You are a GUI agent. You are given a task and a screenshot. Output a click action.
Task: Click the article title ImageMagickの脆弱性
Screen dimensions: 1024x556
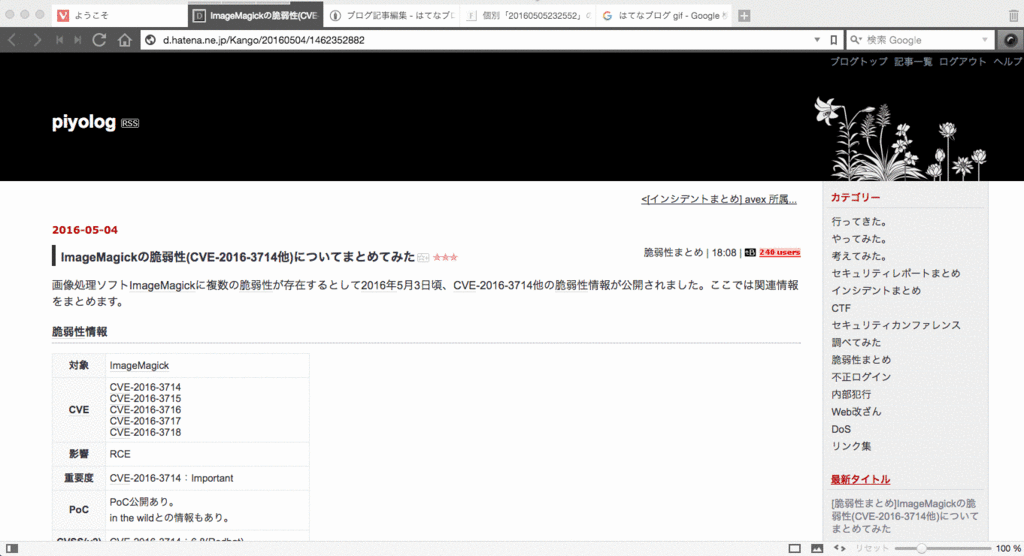(x=238, y=257)
